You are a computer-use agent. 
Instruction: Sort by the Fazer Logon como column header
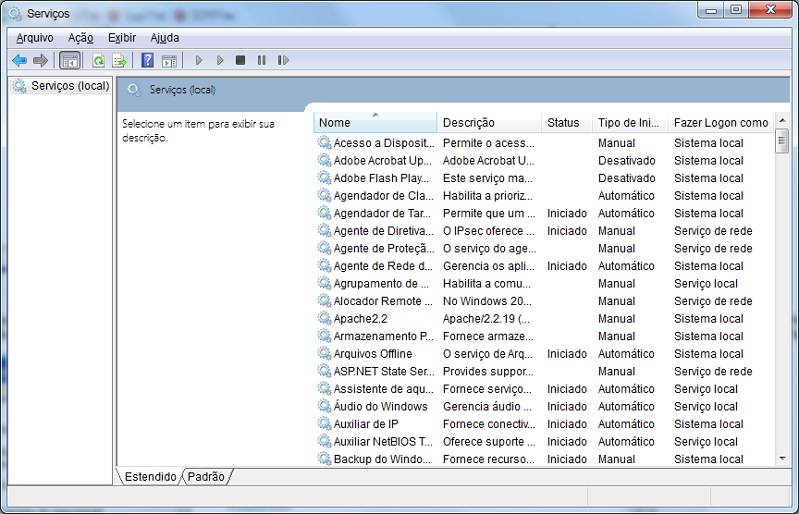coord(721,122)
